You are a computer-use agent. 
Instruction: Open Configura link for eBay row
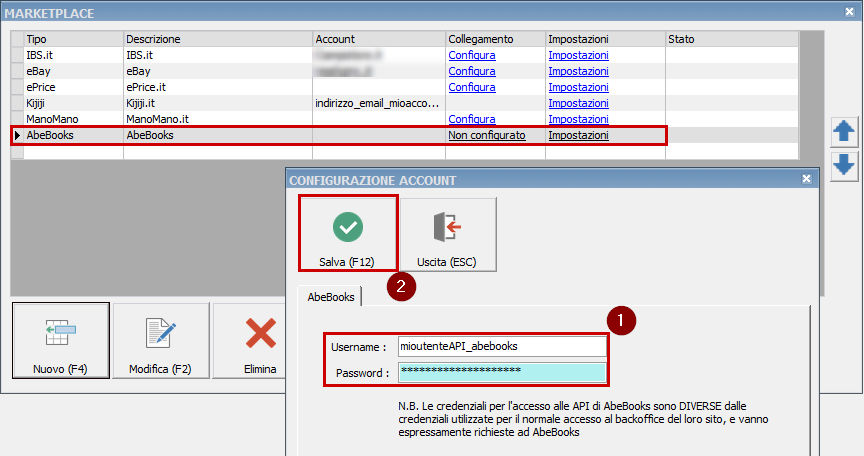click(x=472, y=71)
